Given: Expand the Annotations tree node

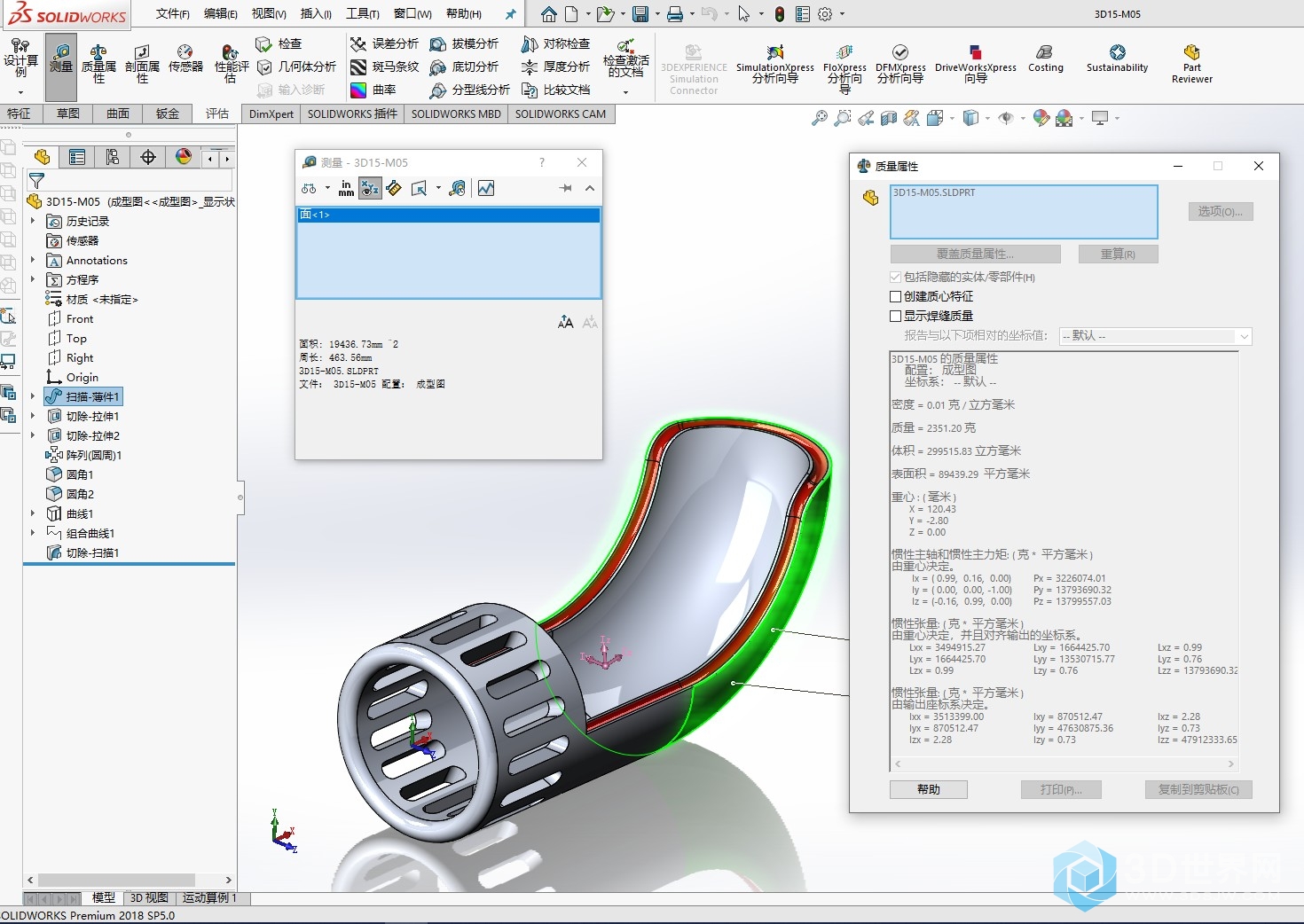Looking at the screenshot, I should pyautogui.click(x=33, y=260).
